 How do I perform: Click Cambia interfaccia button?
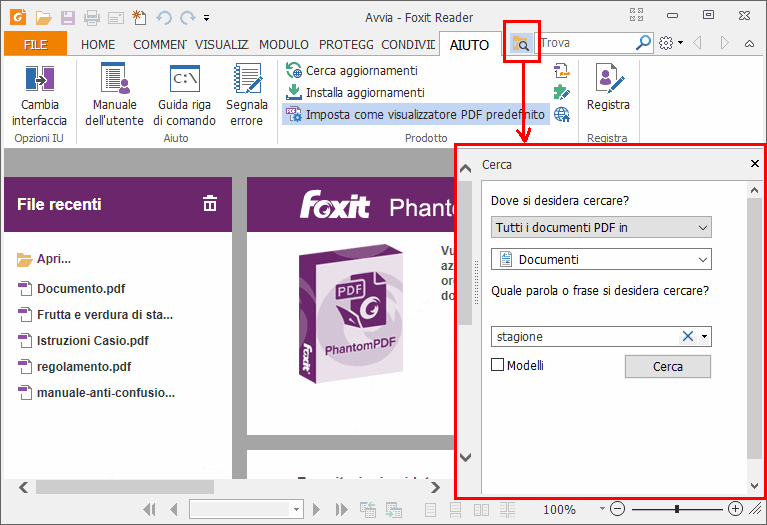point(39,96)
